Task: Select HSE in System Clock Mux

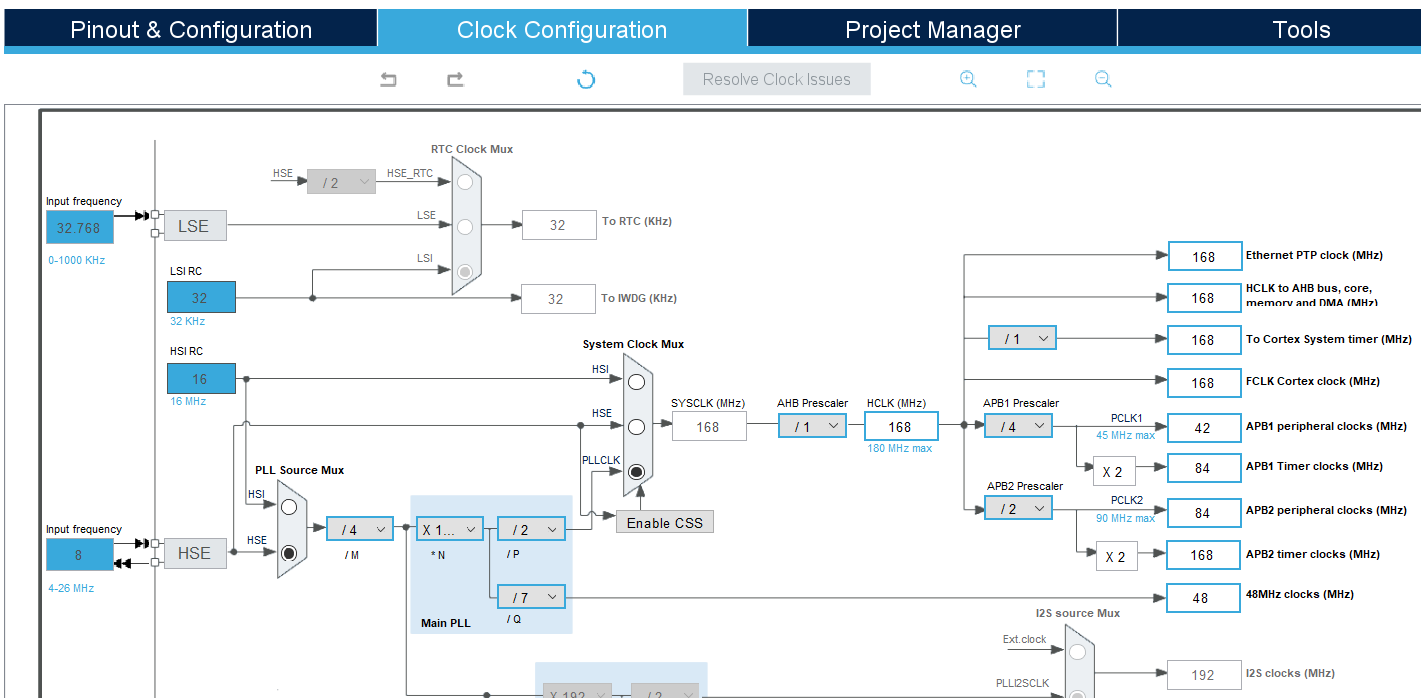Action: point(637,426)
